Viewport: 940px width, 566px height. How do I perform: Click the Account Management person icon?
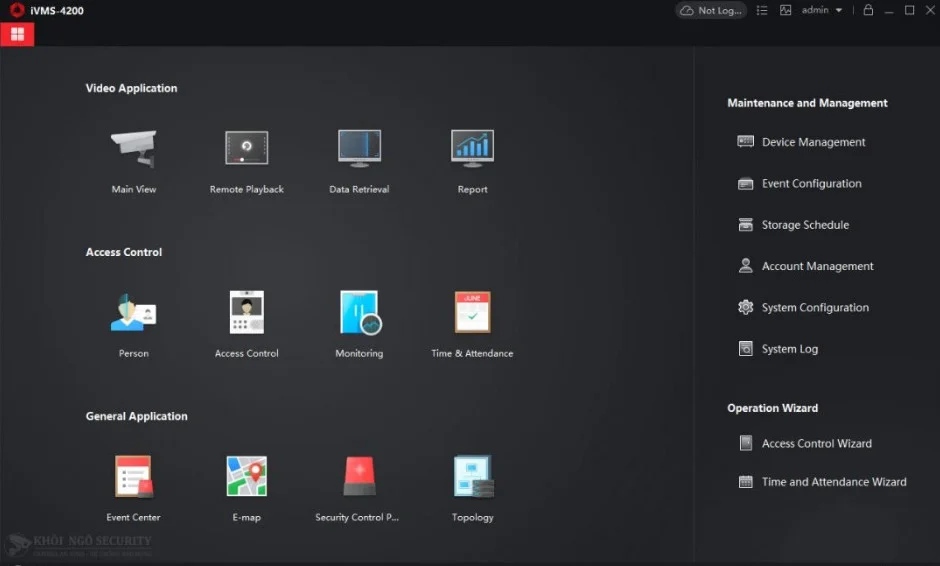(x=745, y=266)
